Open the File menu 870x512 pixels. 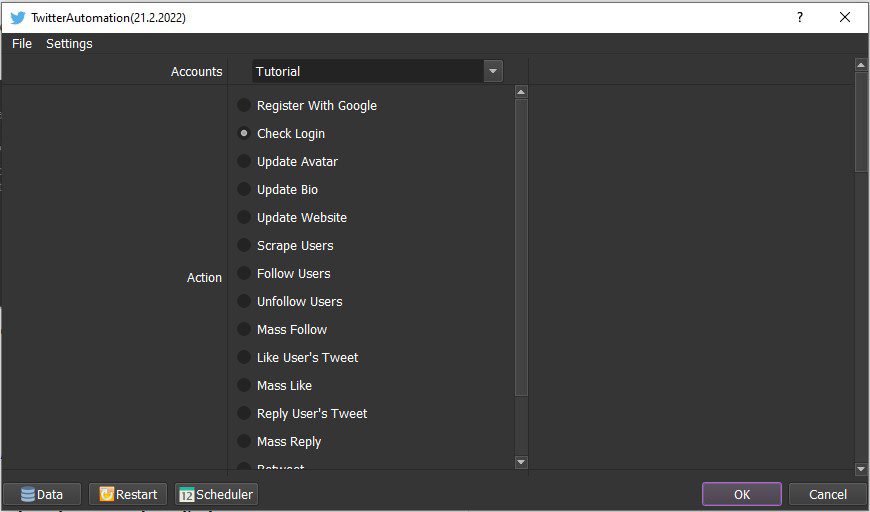coord(22,43)
